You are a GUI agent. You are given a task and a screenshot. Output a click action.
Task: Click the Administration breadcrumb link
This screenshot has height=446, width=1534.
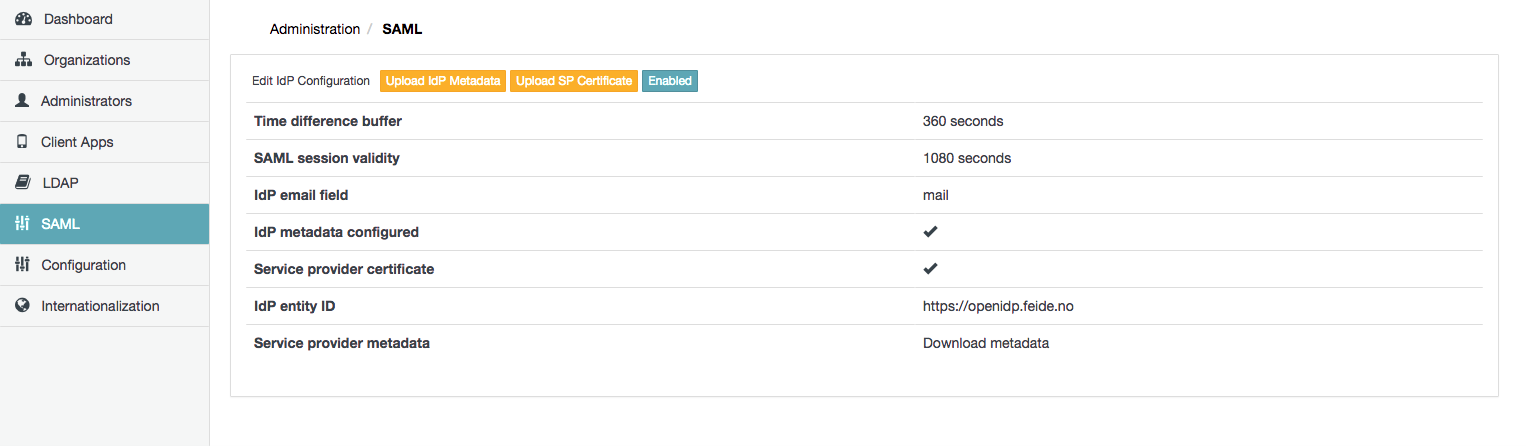(x=315, y=29)
